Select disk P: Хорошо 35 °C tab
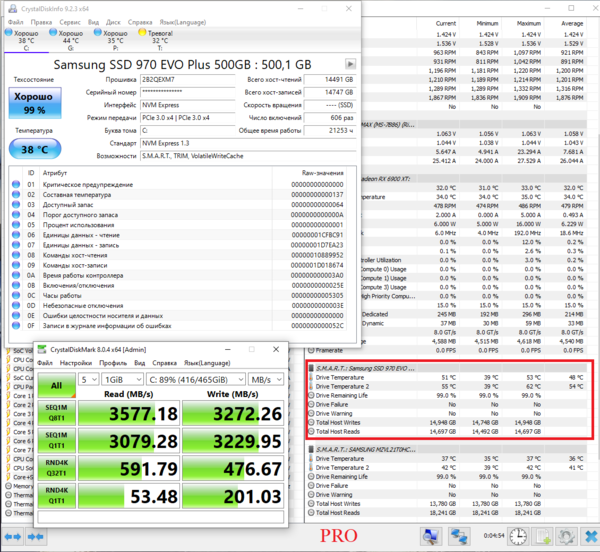 click(115, 40)
